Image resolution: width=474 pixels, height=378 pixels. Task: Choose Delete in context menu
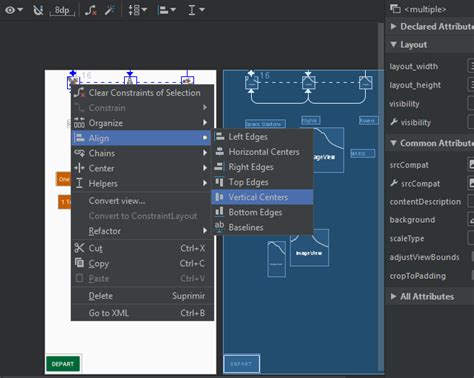[142, 296]
